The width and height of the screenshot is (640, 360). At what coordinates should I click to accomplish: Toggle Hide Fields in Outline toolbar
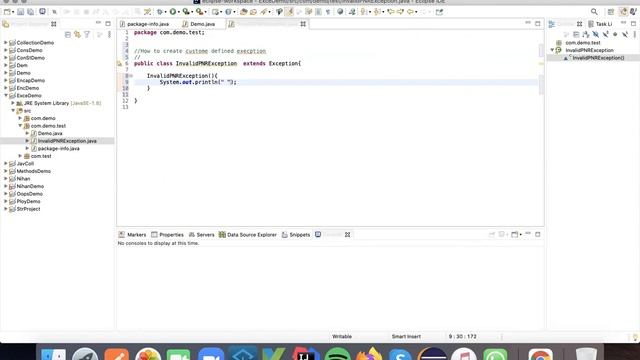(596, 35)
